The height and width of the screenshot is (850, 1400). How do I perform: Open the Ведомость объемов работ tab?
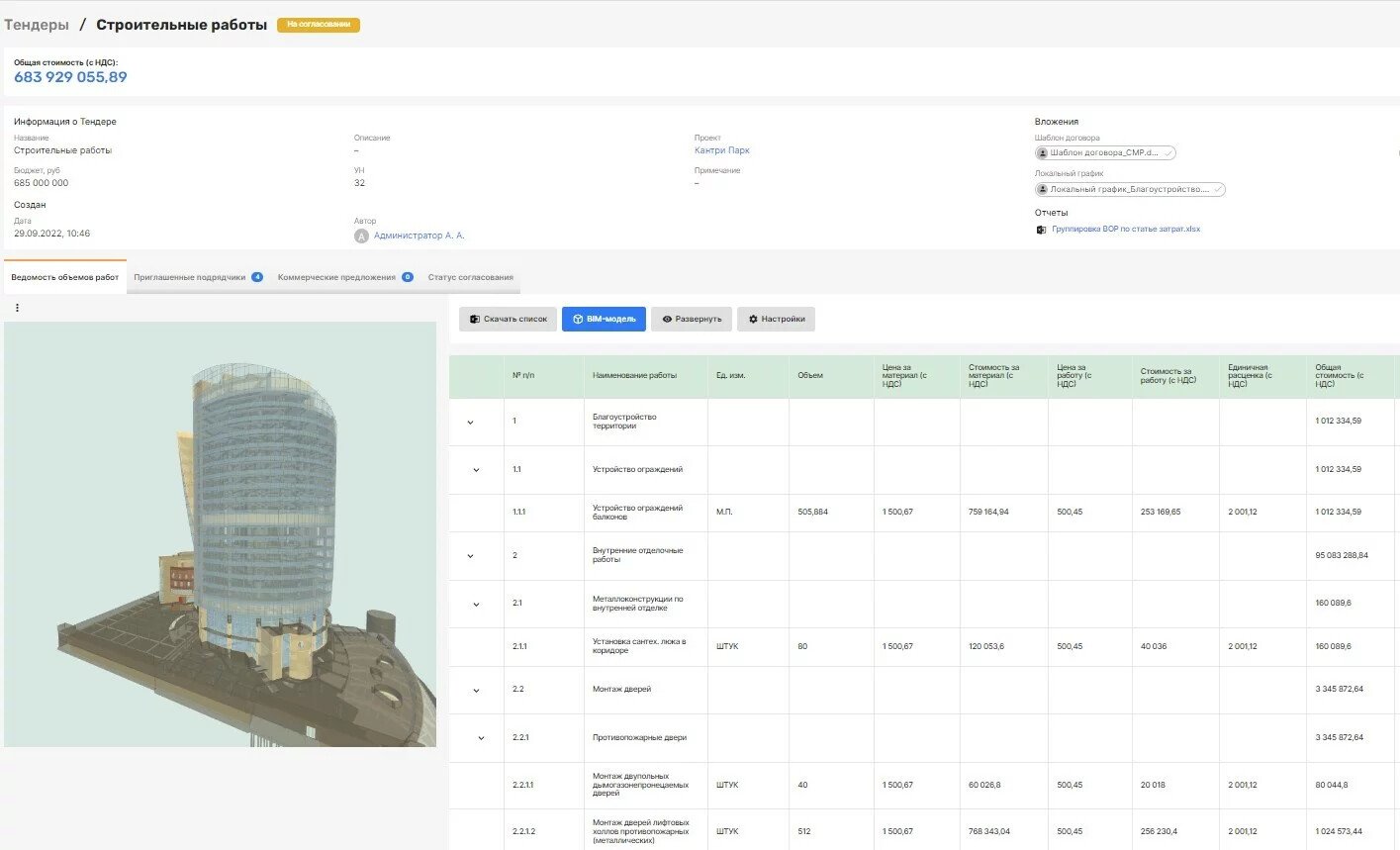click(x=65, y=277)
